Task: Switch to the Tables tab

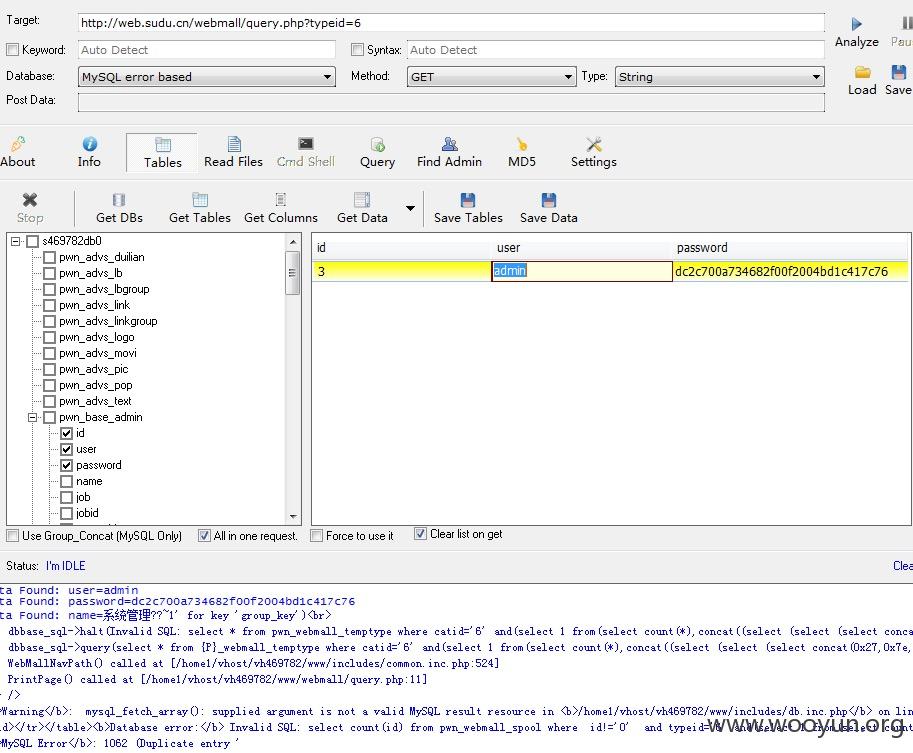Action: click(162, 153)
